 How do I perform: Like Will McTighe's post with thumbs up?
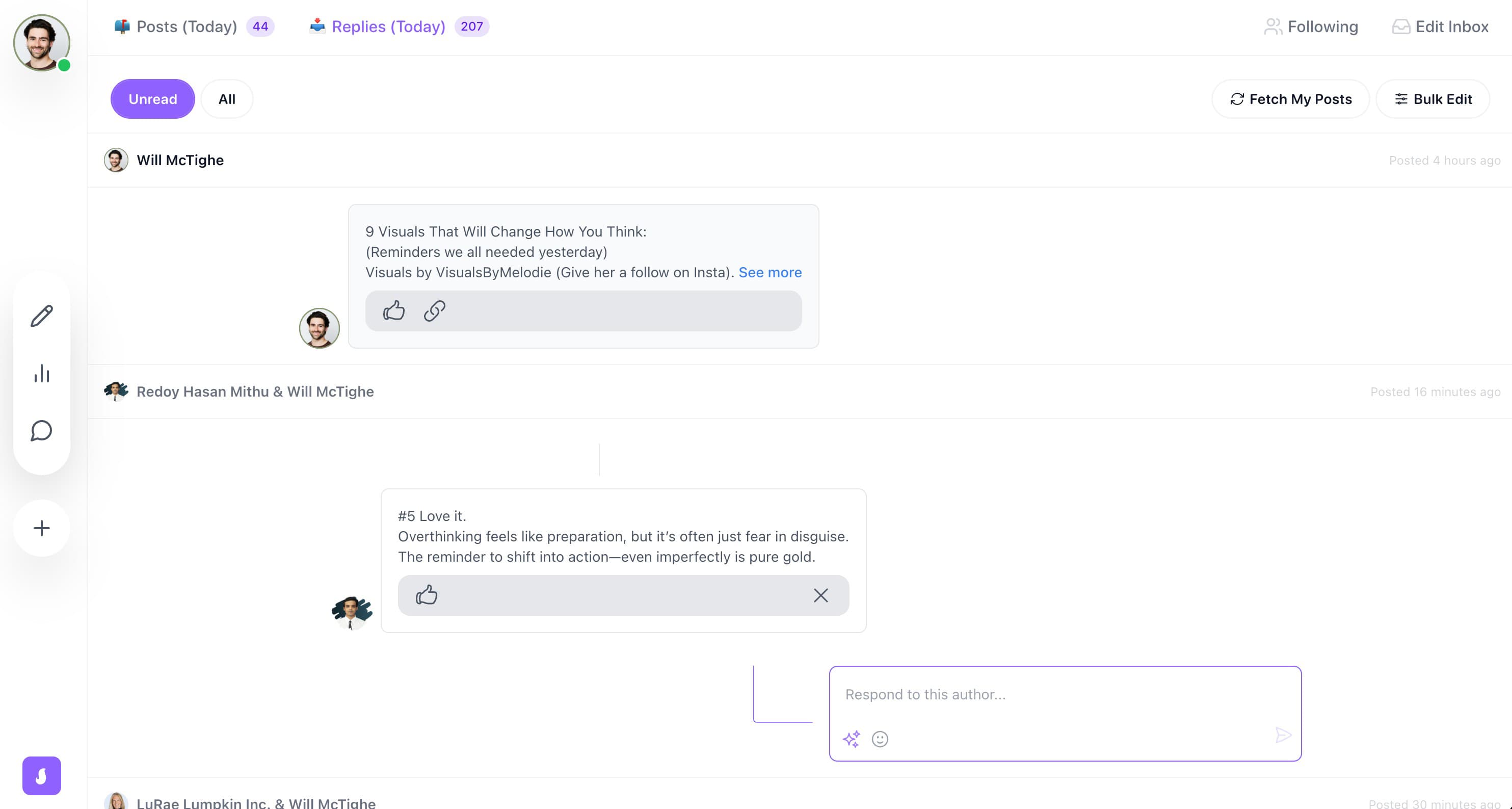tap(394, 310)
